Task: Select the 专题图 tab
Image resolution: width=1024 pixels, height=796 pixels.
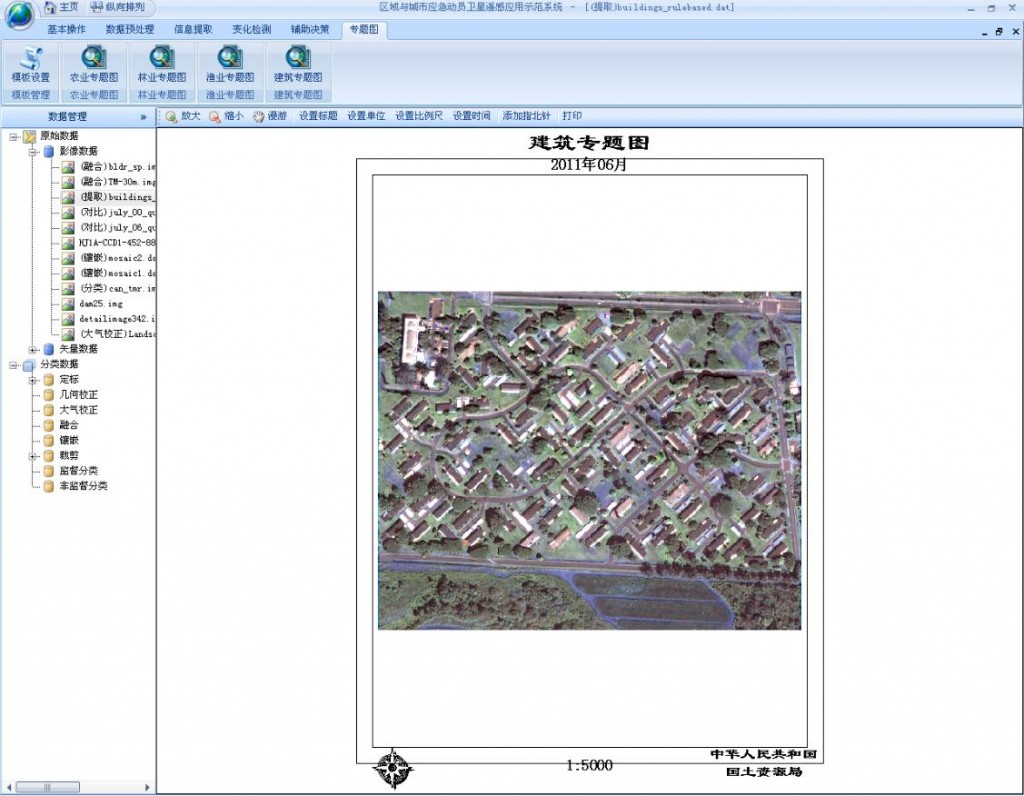Action: tap(364, 29)
